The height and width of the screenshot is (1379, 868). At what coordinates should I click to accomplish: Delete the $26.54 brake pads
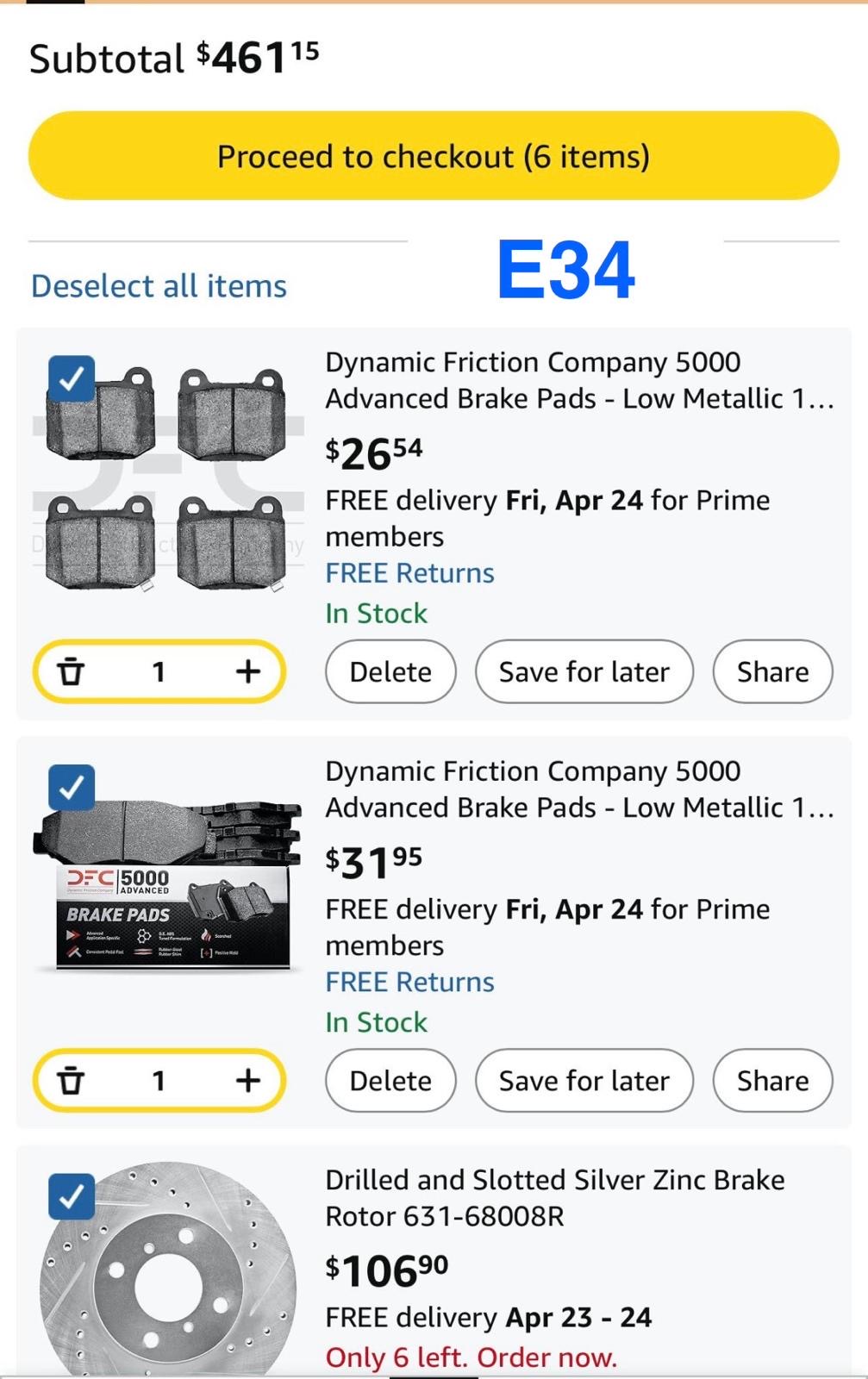pyautogui.click(x=390, y=671)
